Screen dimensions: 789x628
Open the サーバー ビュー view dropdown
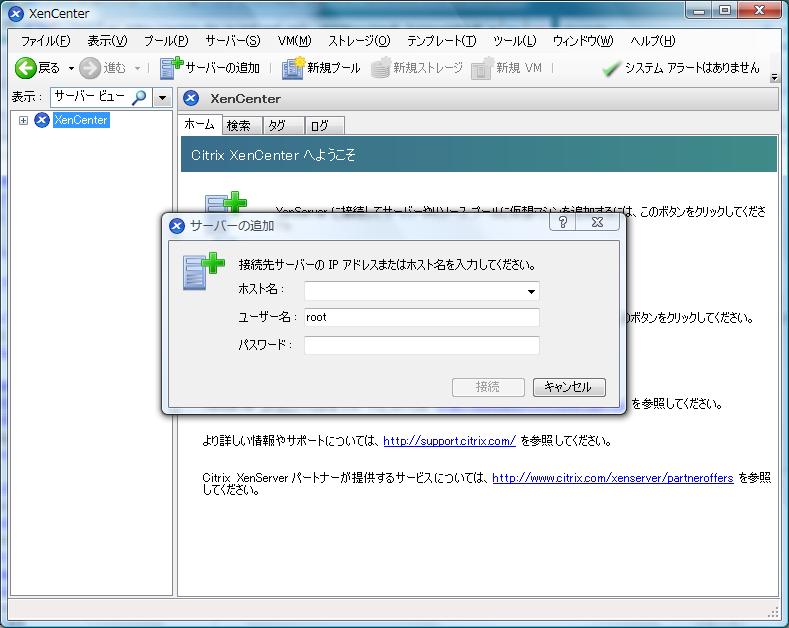point(162,97)
